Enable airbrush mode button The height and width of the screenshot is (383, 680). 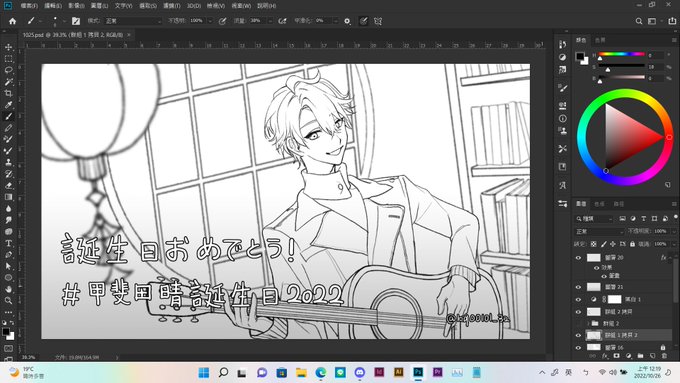(x=282, y=21)
